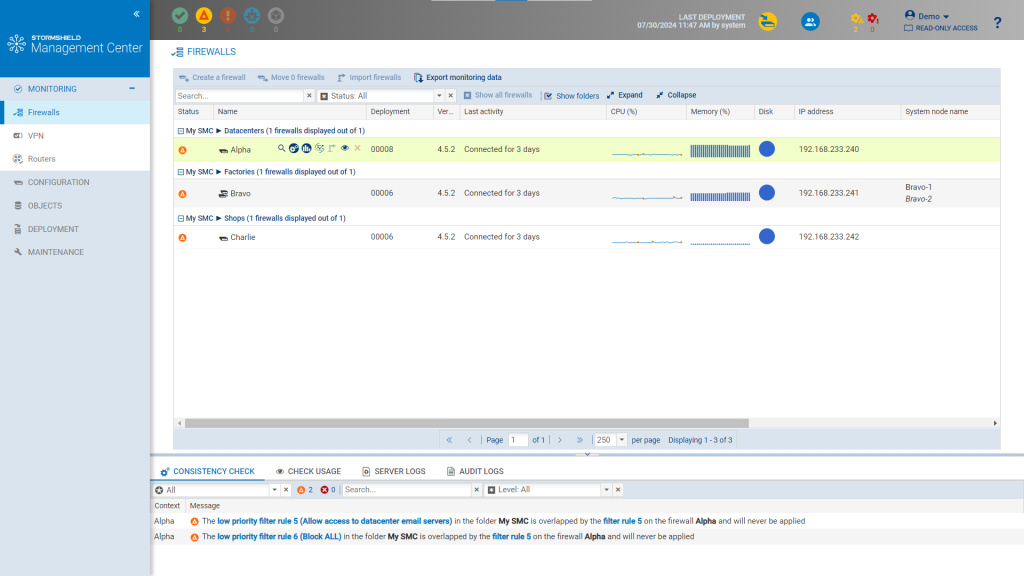Viewport: 1024px width, 576px height.
Task: Click the red X remove icon on Alpha row
Action: click(357, 148)
